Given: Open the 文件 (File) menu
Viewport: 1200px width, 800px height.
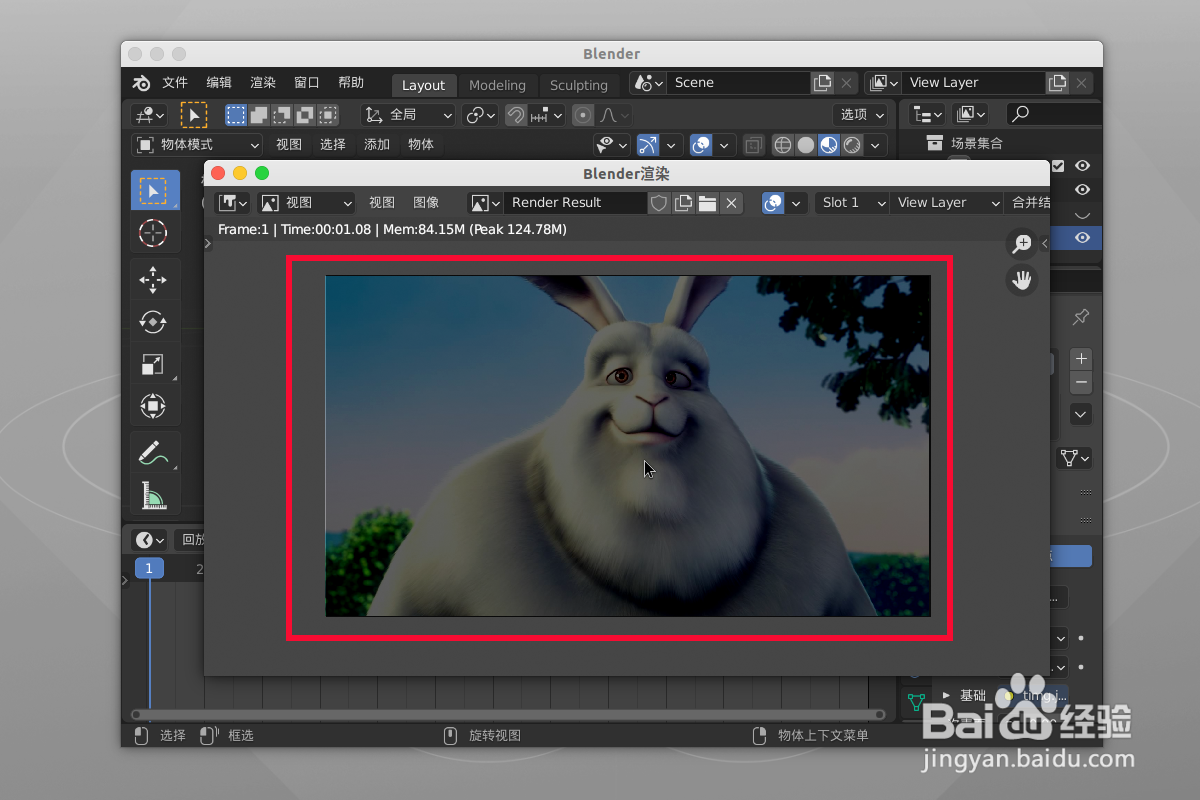Looking at the screenshot, I should (x=175, y=83).
